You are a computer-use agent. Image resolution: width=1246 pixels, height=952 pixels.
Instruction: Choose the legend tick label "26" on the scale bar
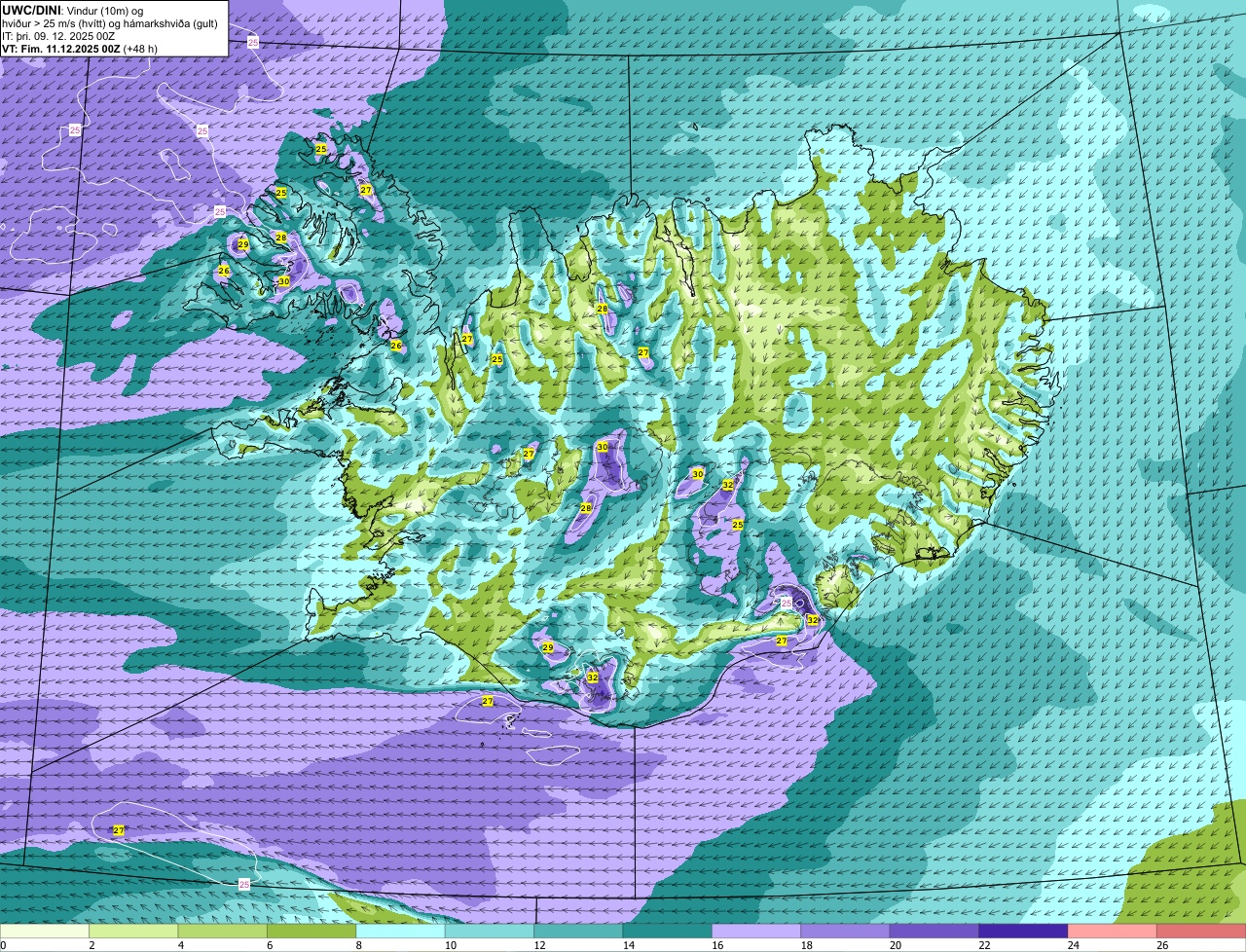pyautogui.click(x=1162, y=945)
